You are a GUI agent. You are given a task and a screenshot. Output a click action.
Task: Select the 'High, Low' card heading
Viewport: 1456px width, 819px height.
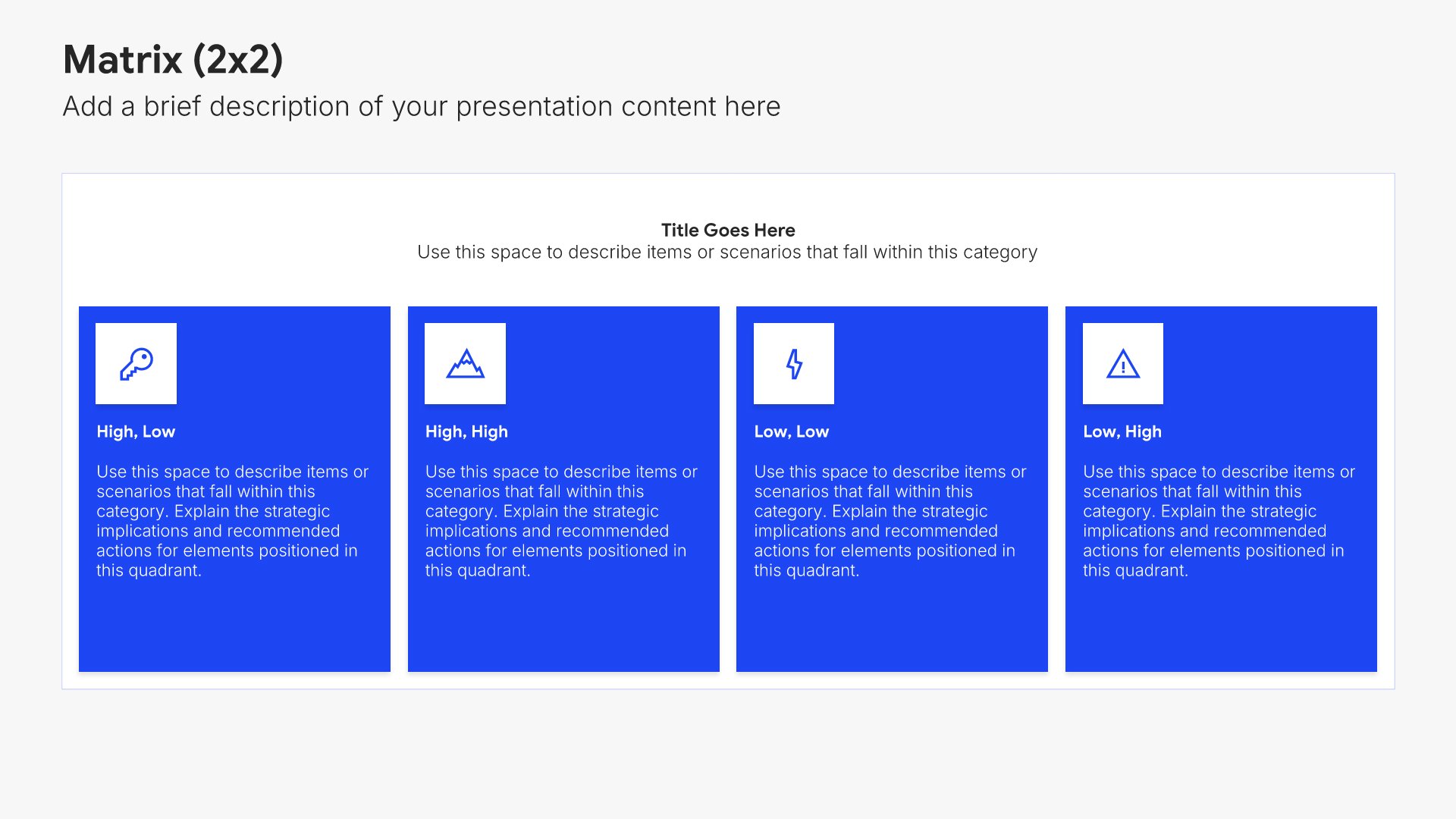pyautogui.click(x=136, y=431)
